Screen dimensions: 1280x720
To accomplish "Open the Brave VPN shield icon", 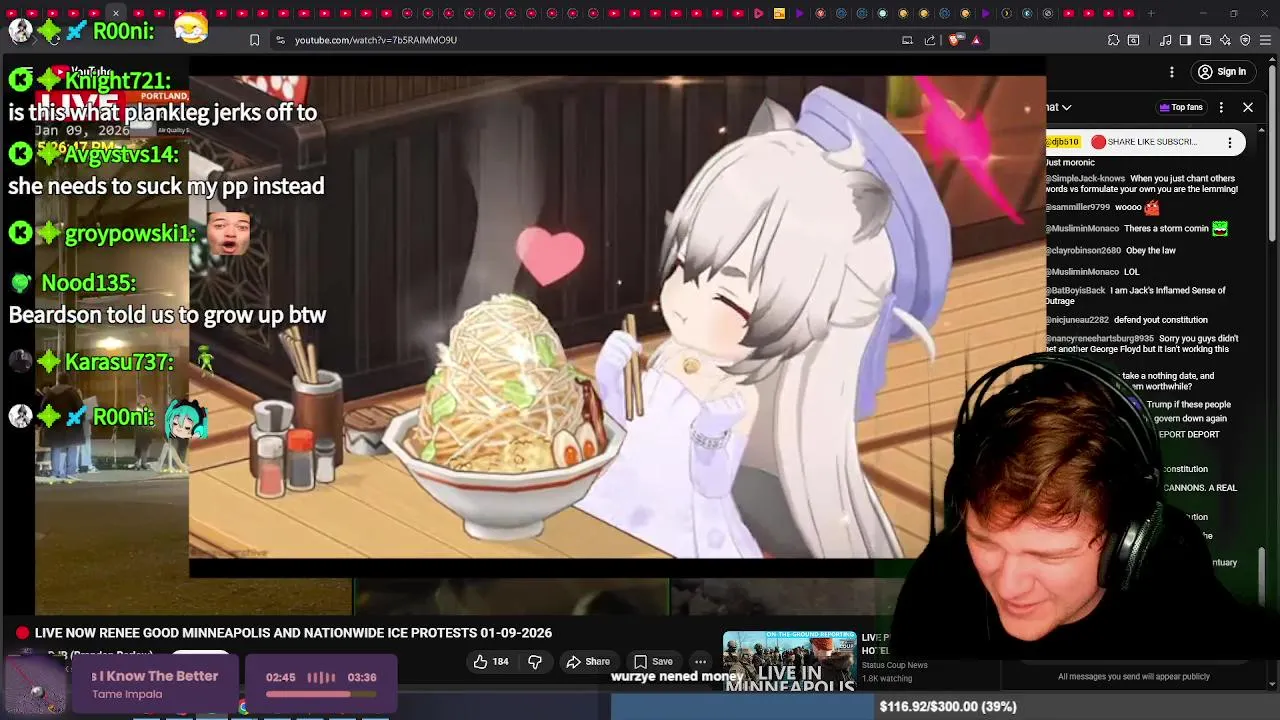I will pos(1245,40).
